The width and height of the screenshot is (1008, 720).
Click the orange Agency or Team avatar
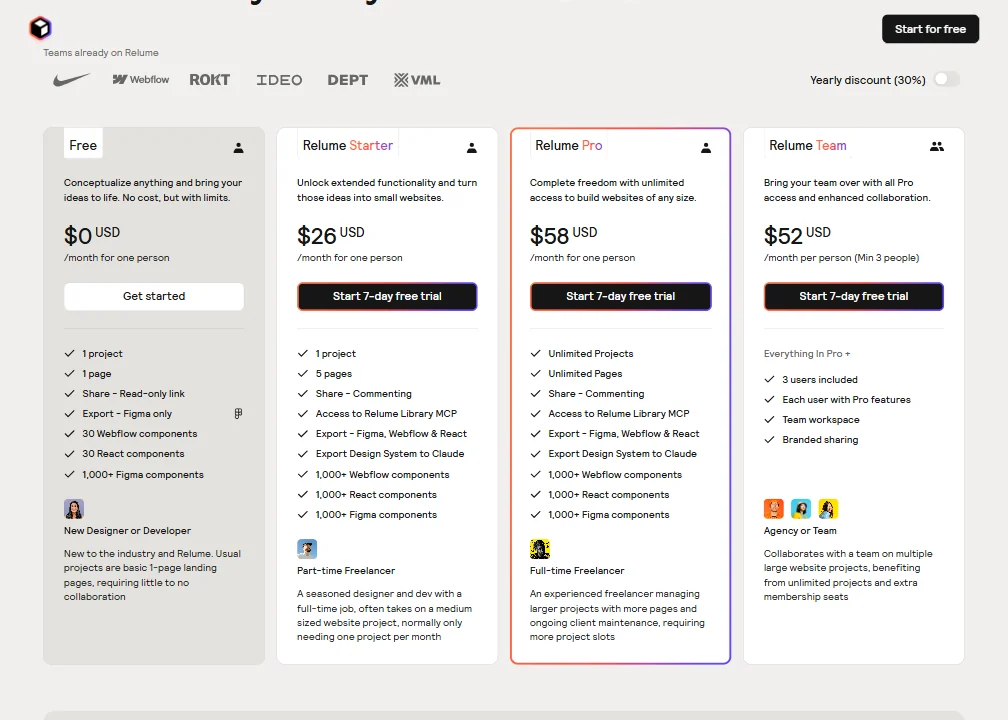pyautogui.click(x=774, y=509)
